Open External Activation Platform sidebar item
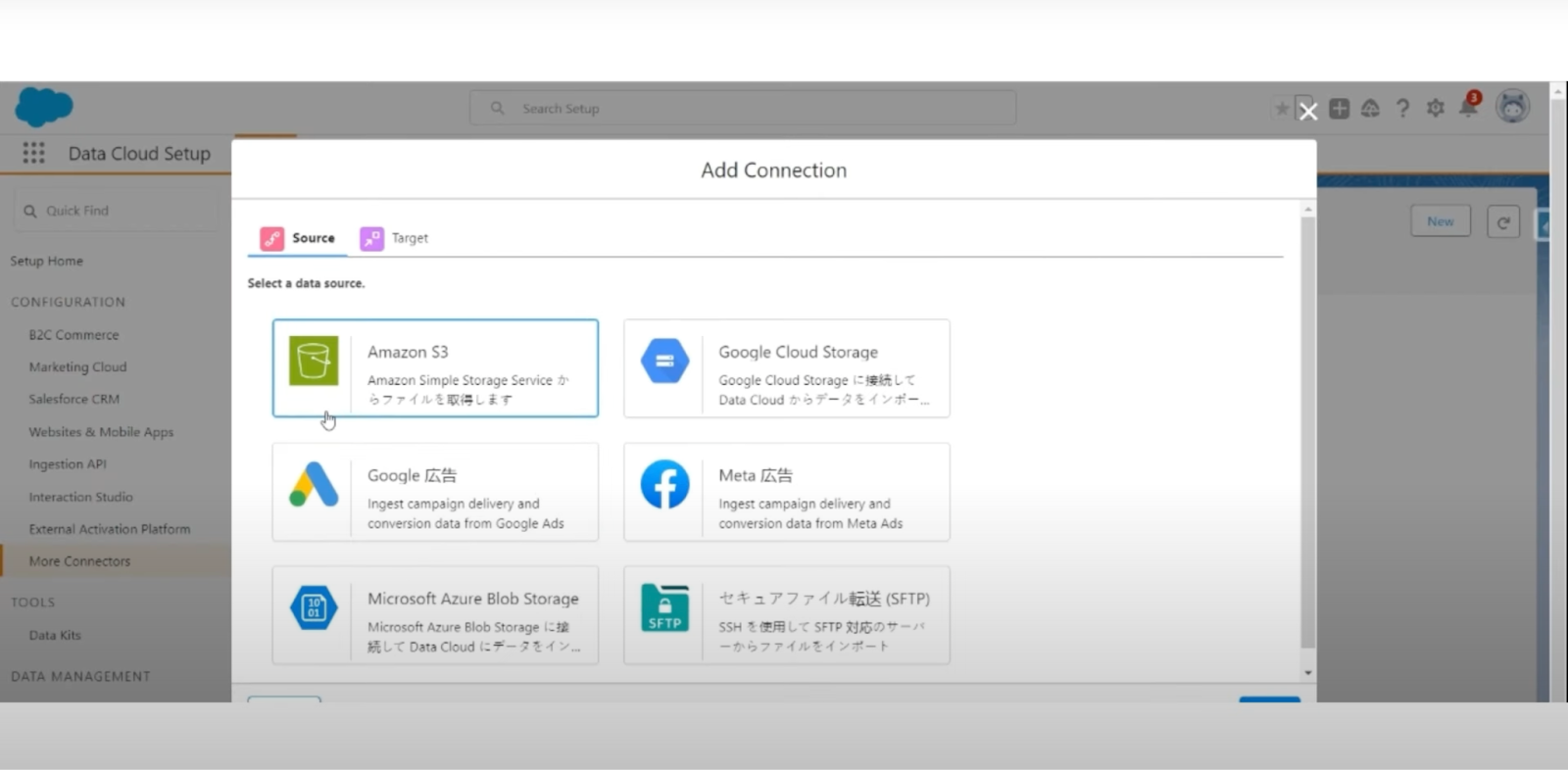Image resolution: width=1568 pixels, height=770 pixels. coord(110,529)
